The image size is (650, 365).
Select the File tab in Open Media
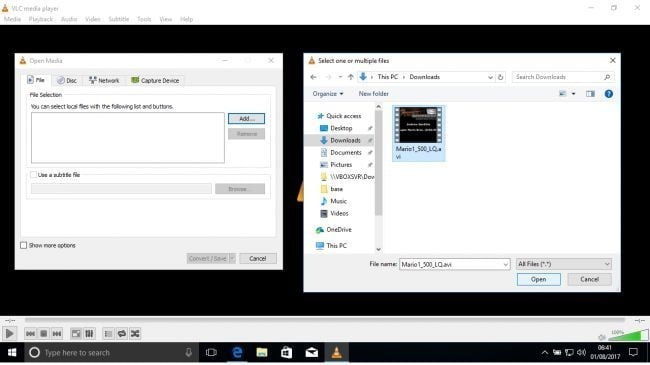36,80
